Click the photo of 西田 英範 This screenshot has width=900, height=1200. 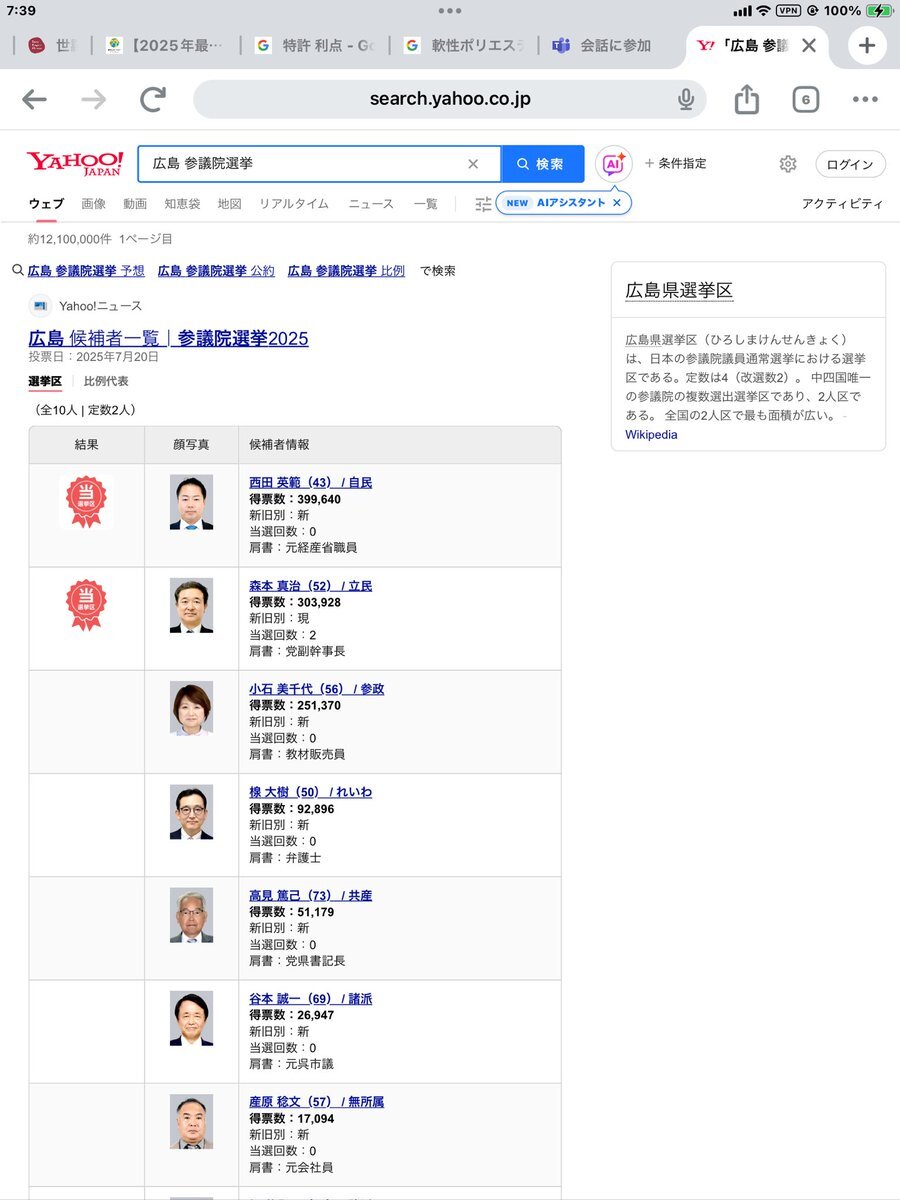[191, 502]
